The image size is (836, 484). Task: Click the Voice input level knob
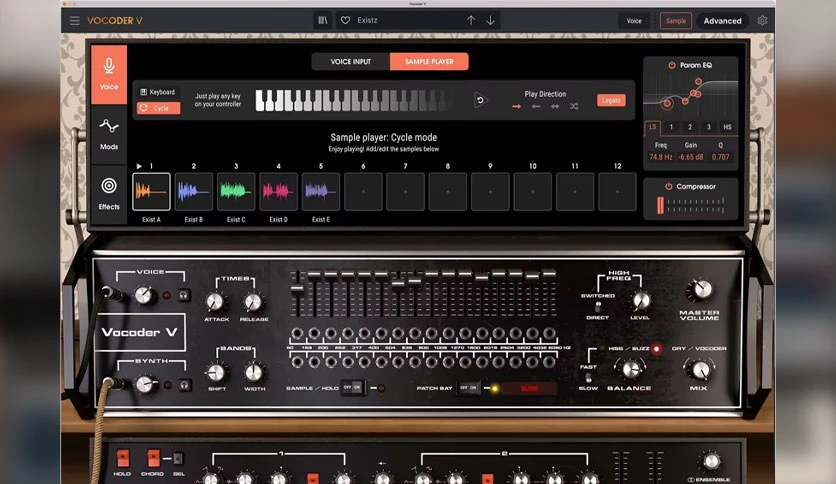(x=143, y=295)
